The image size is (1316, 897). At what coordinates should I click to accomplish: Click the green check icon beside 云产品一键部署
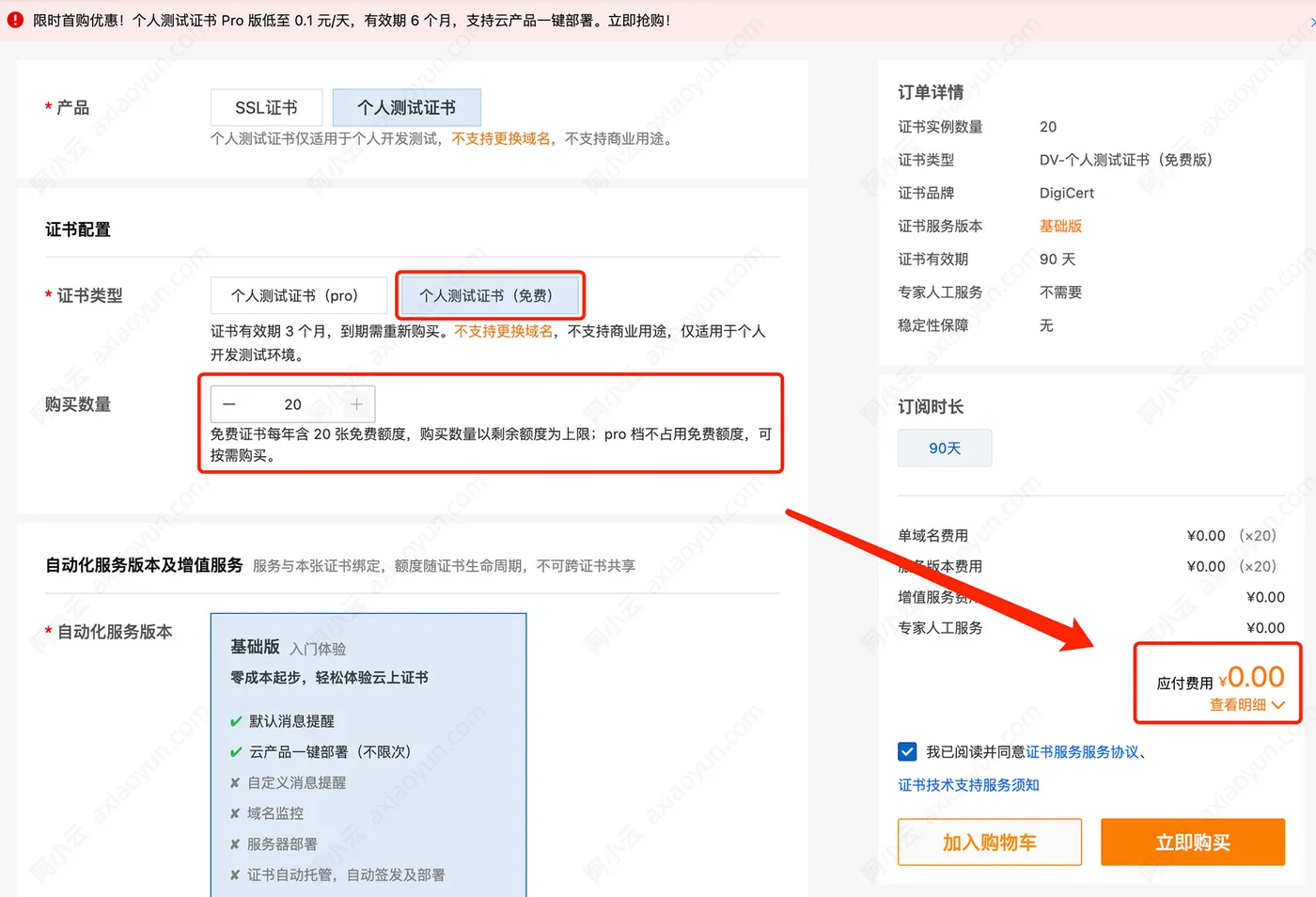tap(236, 752)
